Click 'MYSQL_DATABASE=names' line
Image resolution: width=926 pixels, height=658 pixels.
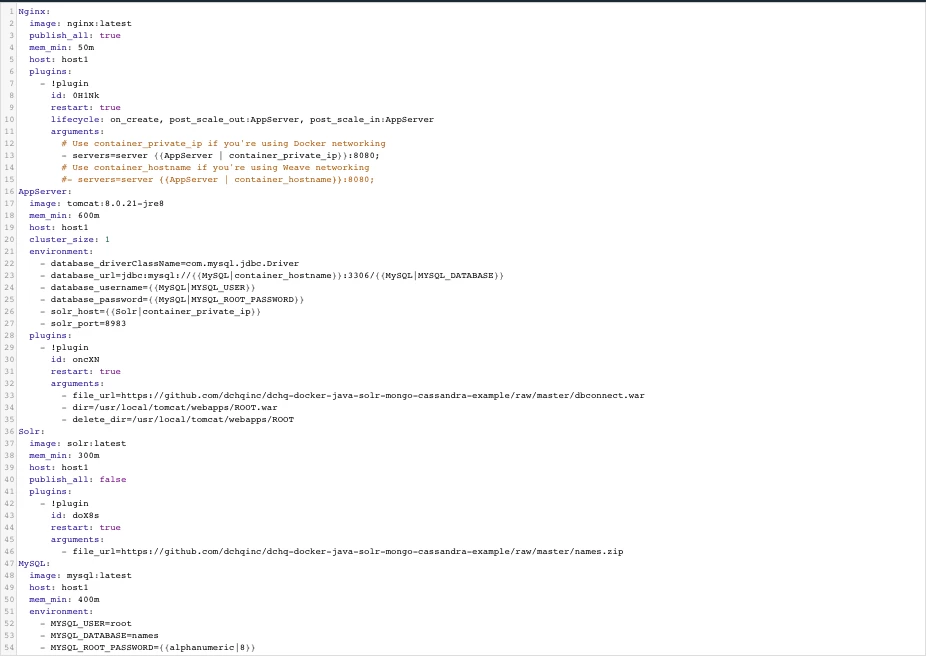99,636
